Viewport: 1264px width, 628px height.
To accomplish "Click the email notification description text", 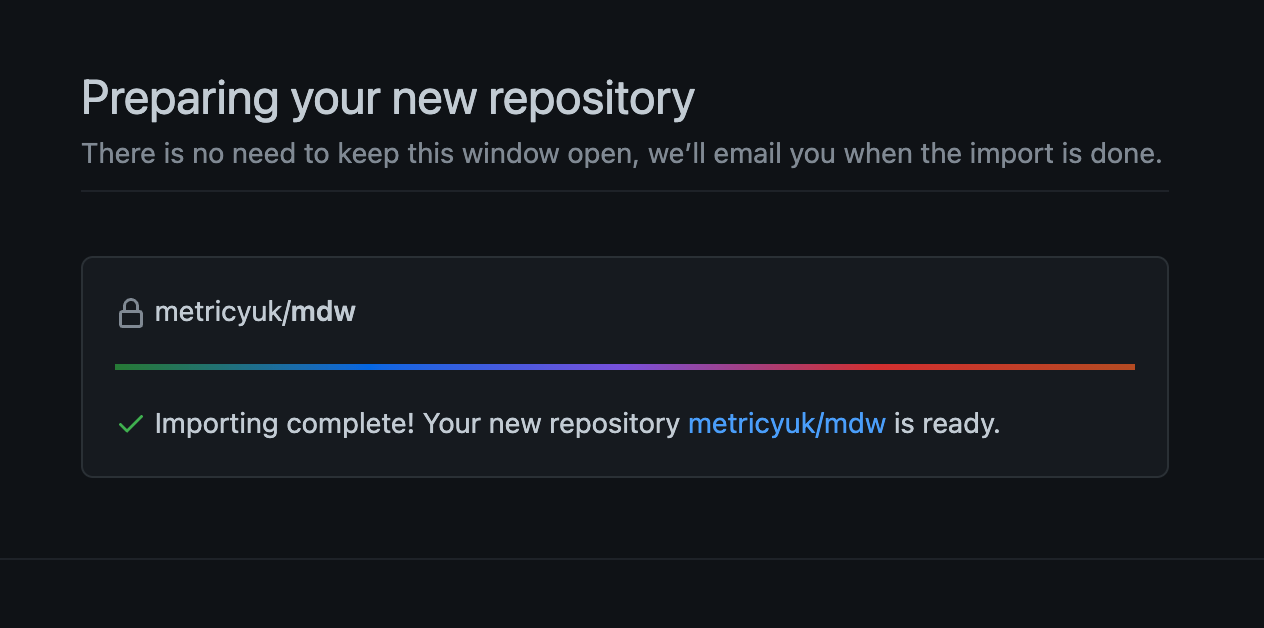I will coord(620,153).
